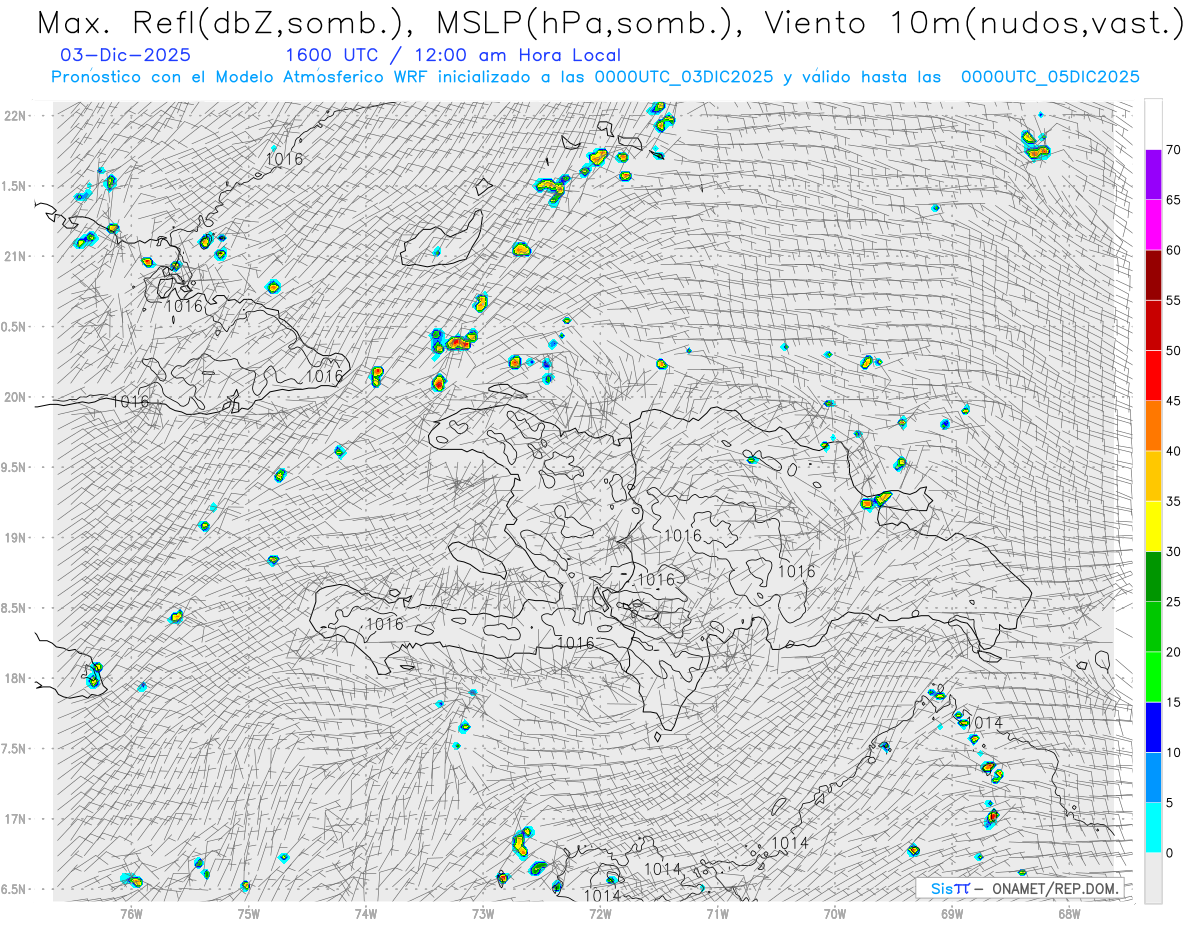Image resolution: width=1200 pixels, height=927 pixels.
Task: Click the '55' value on the colorbar
Action: pos(1173,301)
